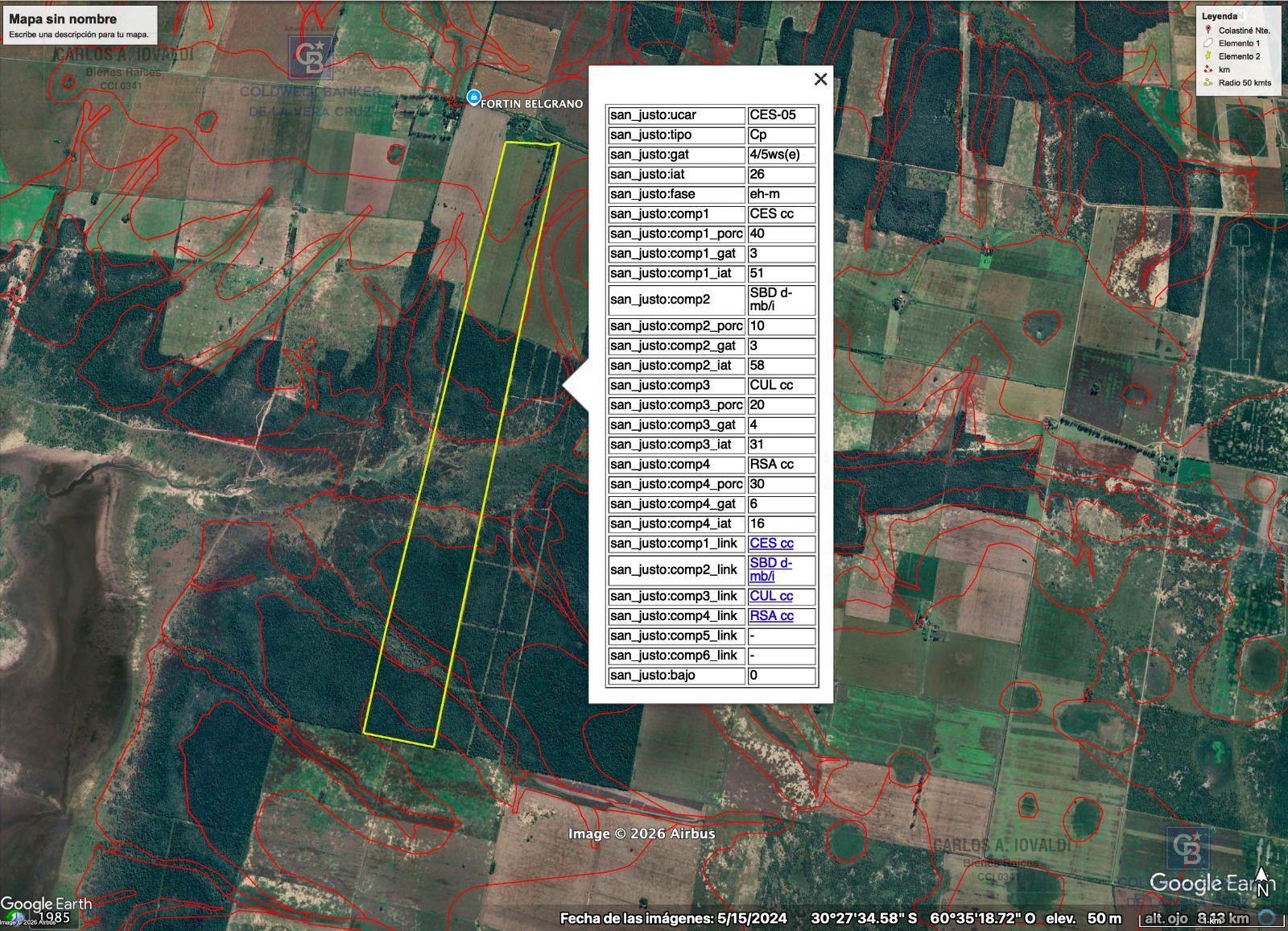Click the Elemento 2 yellow pushpin icon
The height and width of the screenshot is (931, 1288).
pyautogui.click(x=1207, y=56)
